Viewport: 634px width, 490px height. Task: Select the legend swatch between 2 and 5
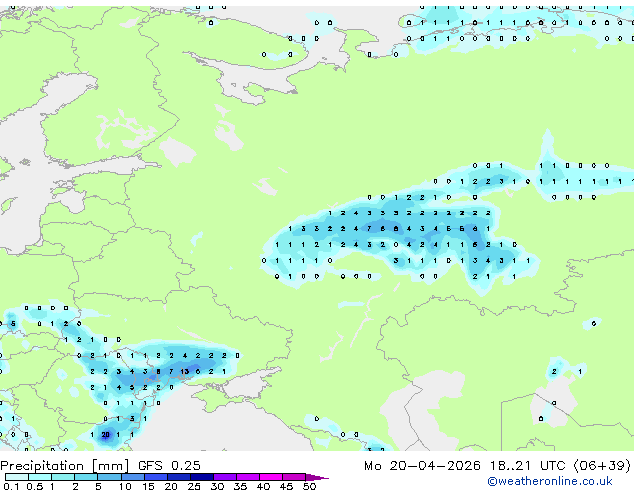click(x=86, y=477)
